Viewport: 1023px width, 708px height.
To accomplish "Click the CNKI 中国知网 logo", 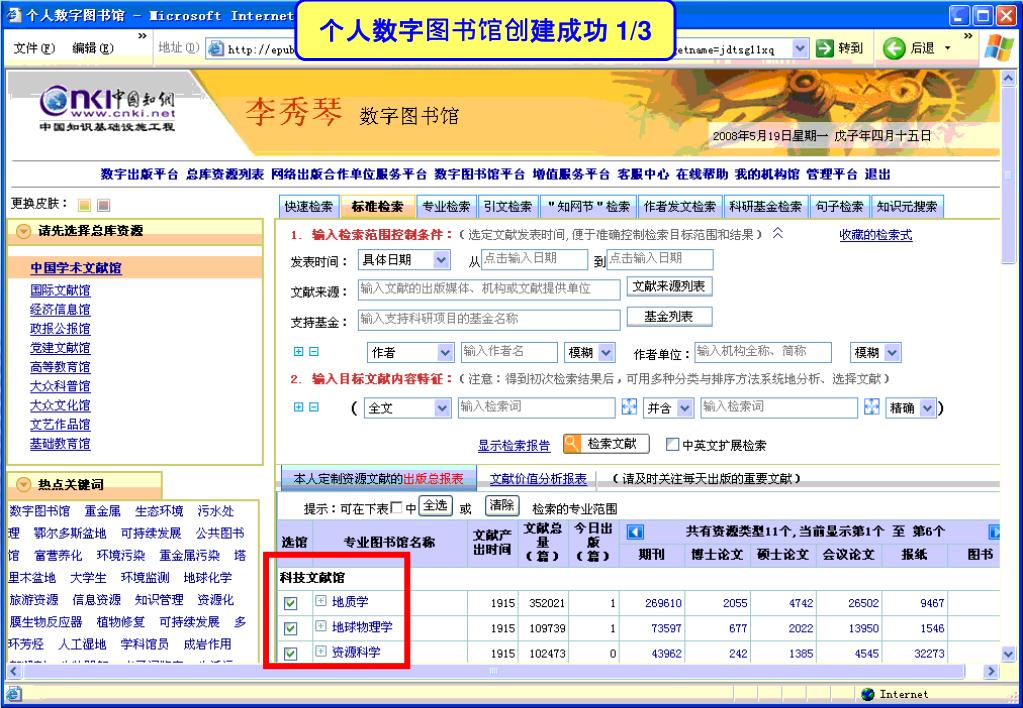I will pos(107,110).
